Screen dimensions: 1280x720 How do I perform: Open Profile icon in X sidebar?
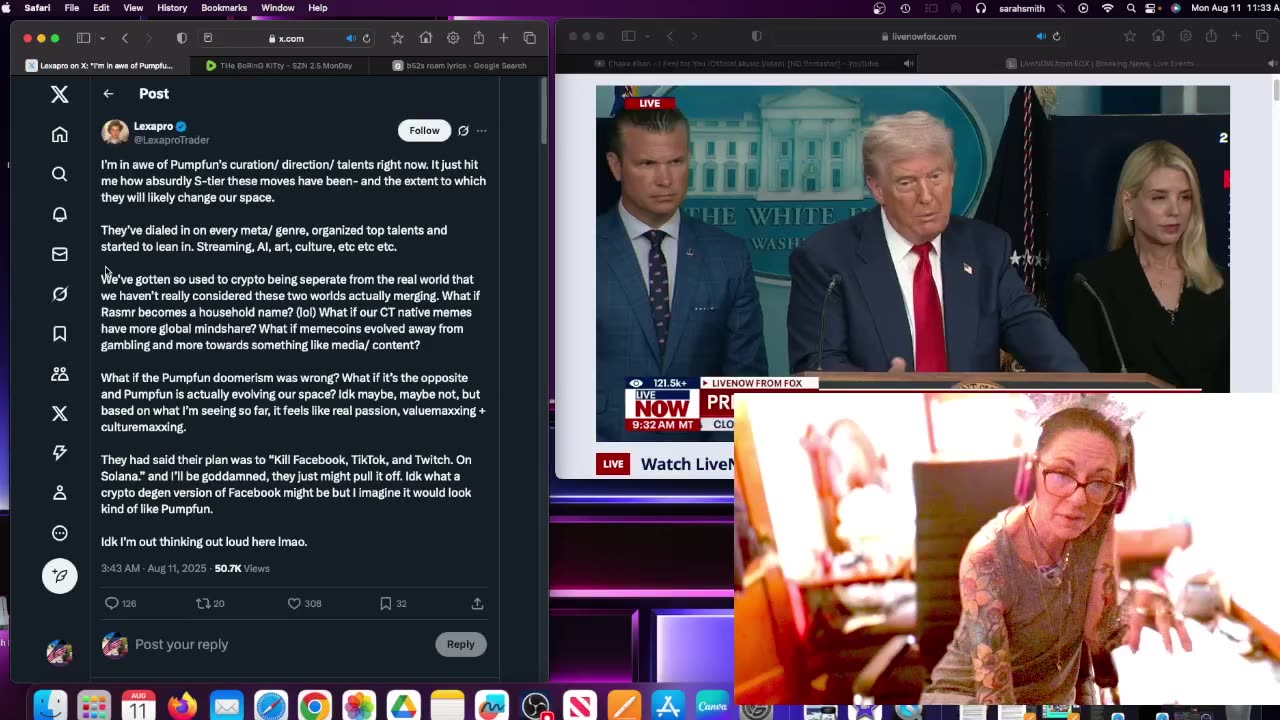(60, 493)
